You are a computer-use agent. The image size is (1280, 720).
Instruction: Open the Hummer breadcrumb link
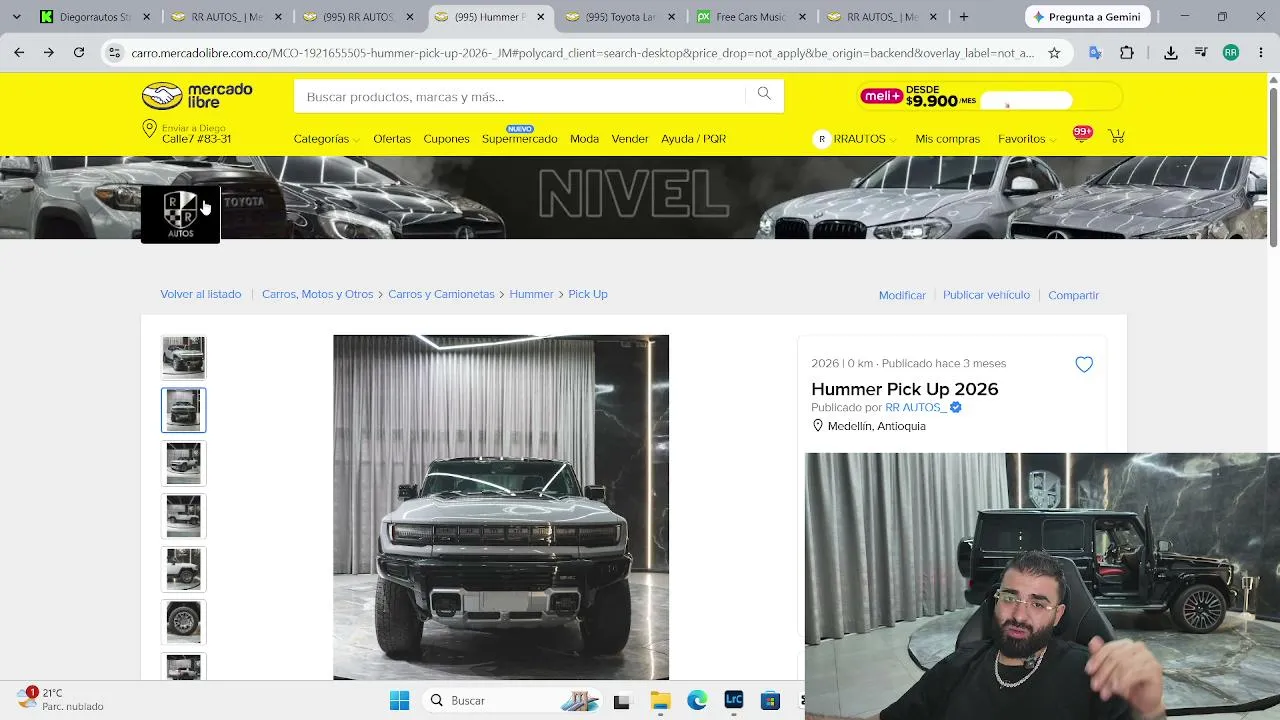click(x=531, y=294)
